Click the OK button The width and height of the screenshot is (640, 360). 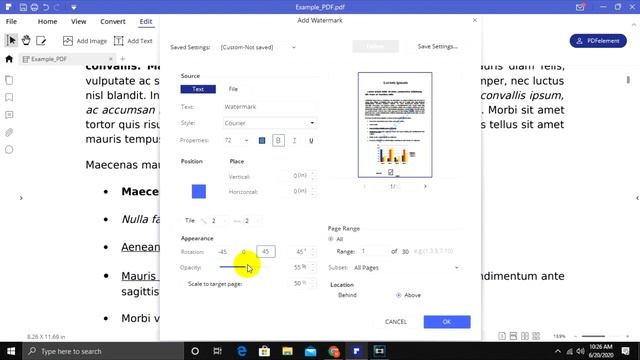[447, 322]
